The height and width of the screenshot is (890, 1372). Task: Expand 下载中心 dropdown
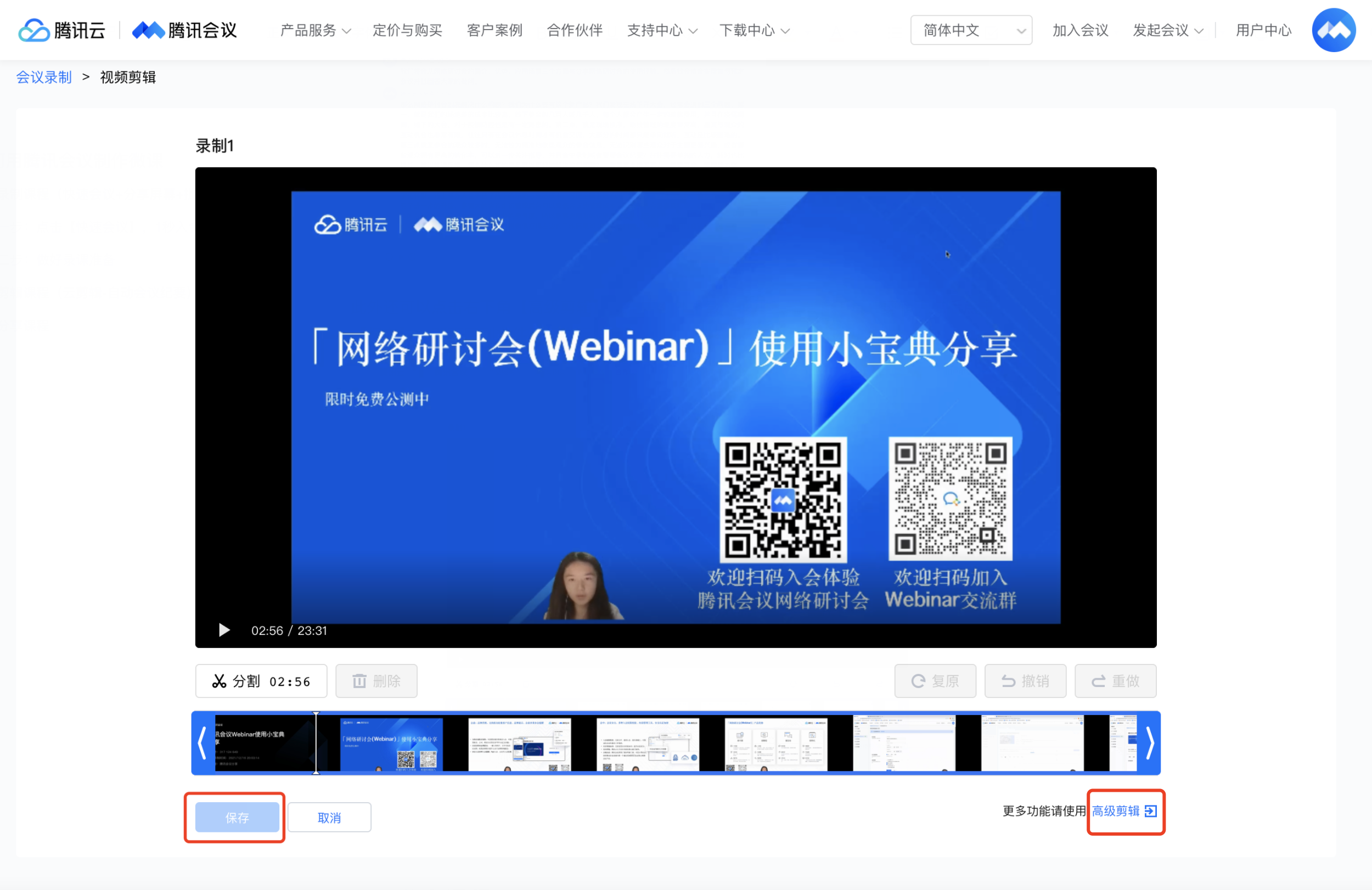[754, 30]
